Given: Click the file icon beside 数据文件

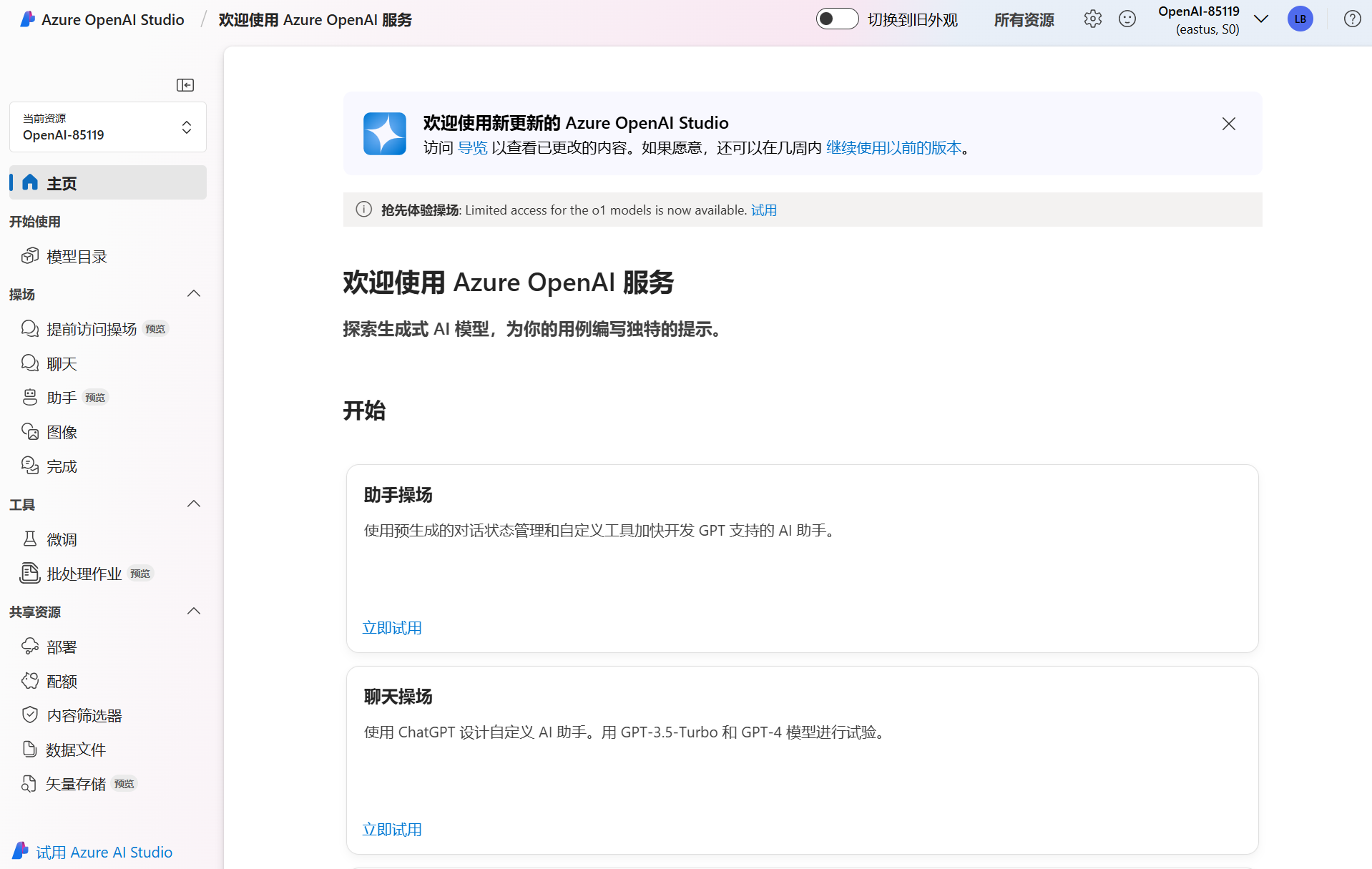Looking at the screenshot, I should point(30,749).
